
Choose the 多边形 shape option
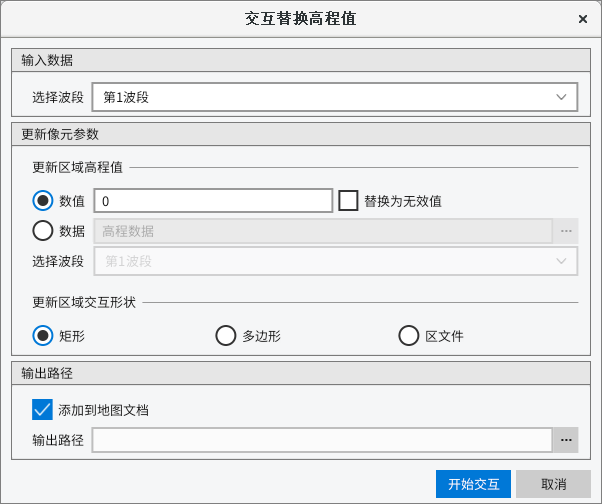[226, 336]
